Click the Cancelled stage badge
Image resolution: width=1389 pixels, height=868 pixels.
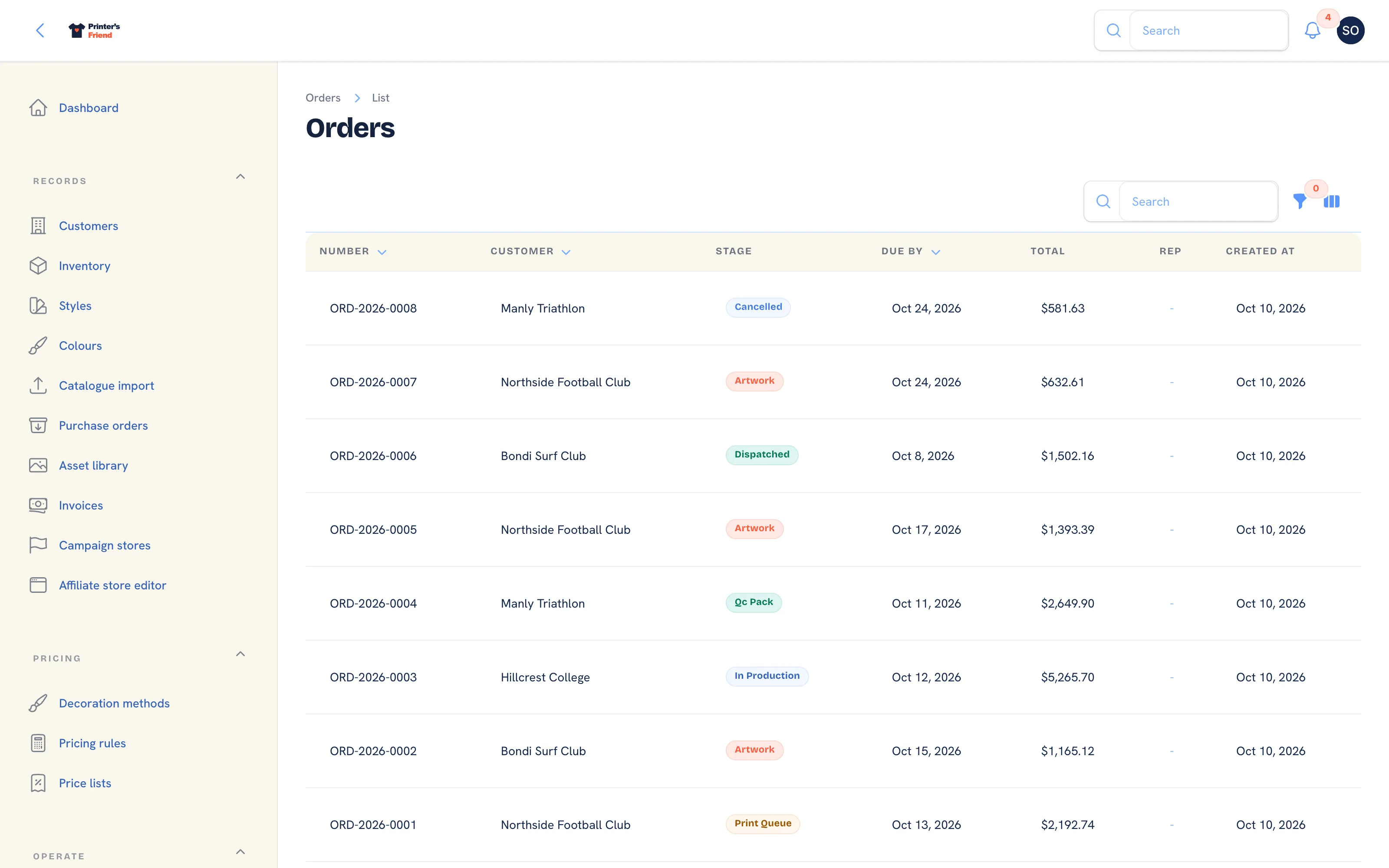tap(757, 307)
